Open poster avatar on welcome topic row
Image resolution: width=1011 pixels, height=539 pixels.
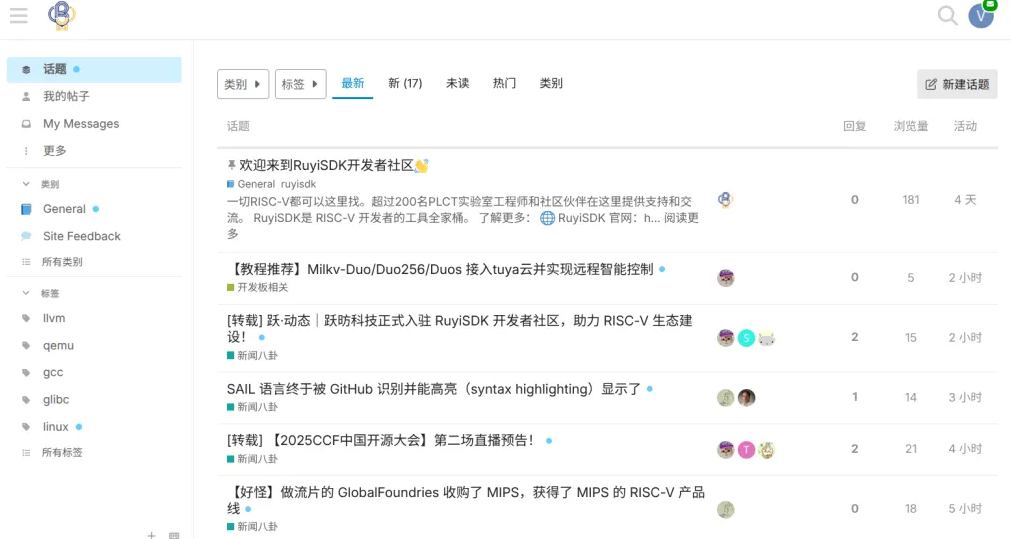(725, 200)
